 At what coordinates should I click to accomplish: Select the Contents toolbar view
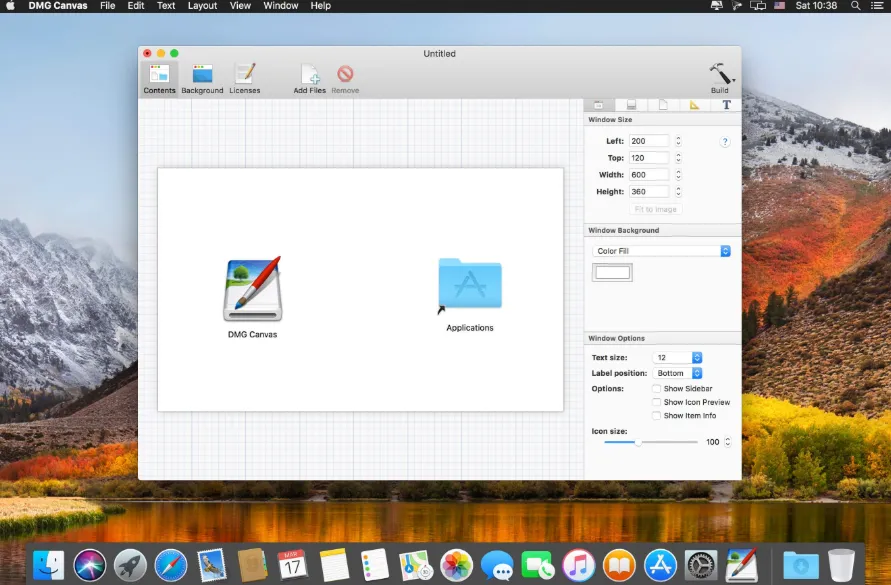pyautogui.click(x=159, y=78)
